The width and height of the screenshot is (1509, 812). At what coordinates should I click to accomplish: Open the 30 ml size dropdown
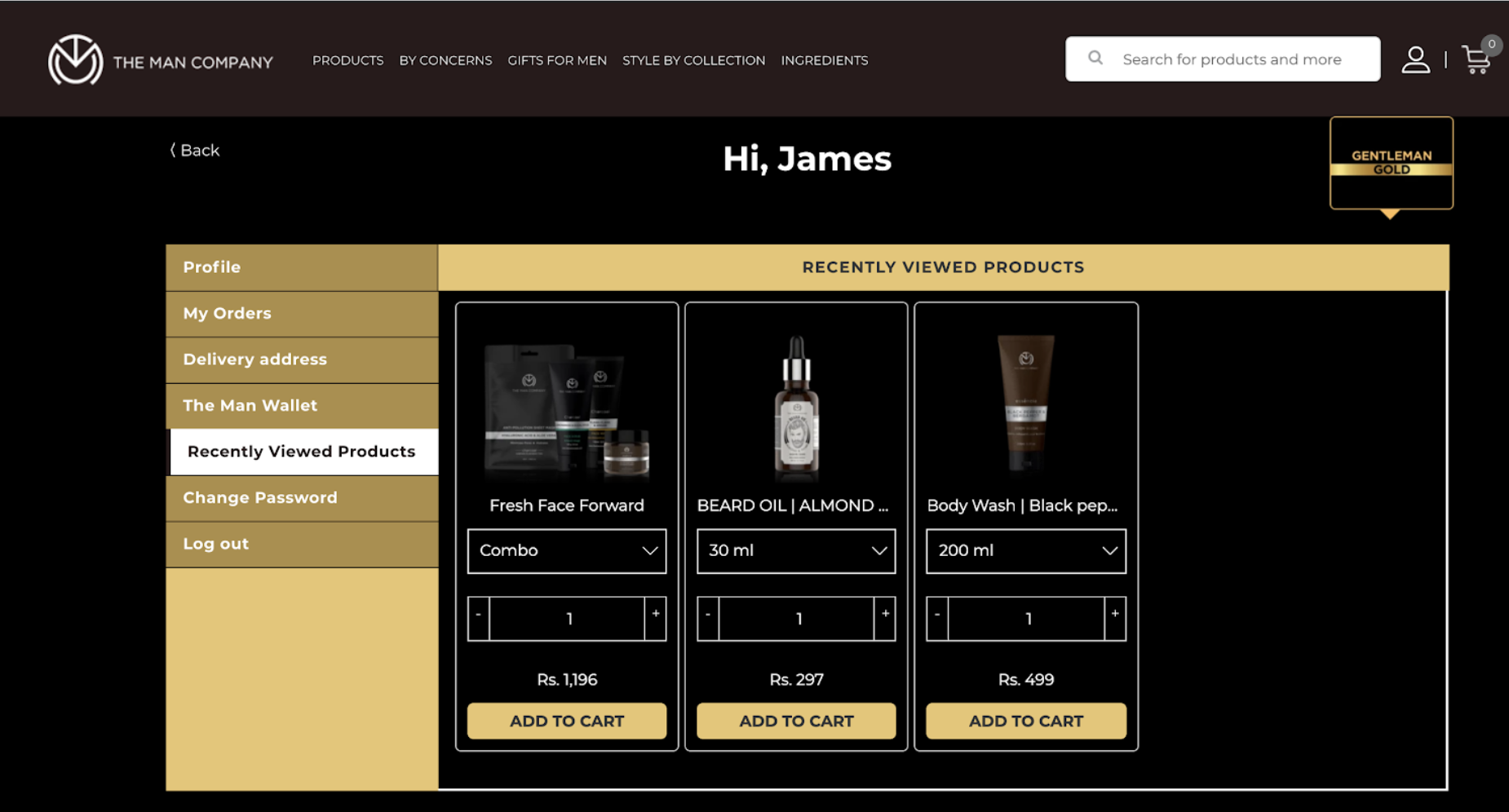(x=796, y=551)
